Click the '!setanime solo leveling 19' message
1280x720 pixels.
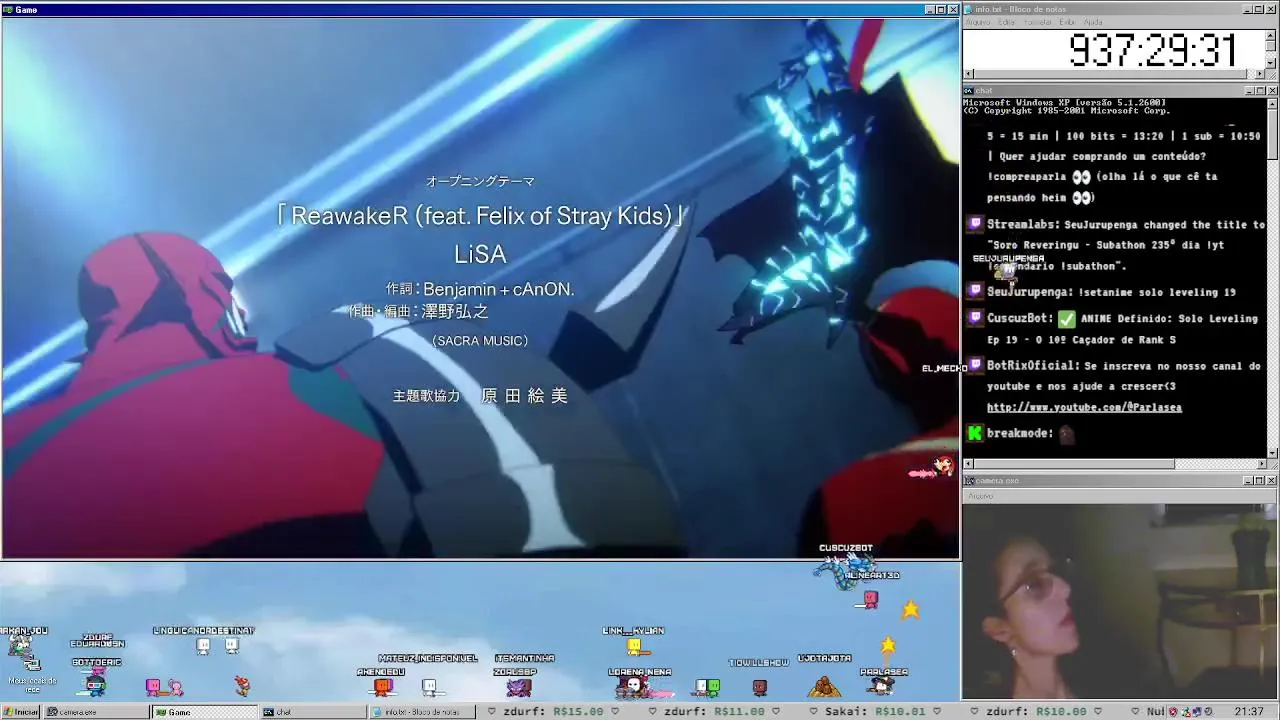(1157, 292)
